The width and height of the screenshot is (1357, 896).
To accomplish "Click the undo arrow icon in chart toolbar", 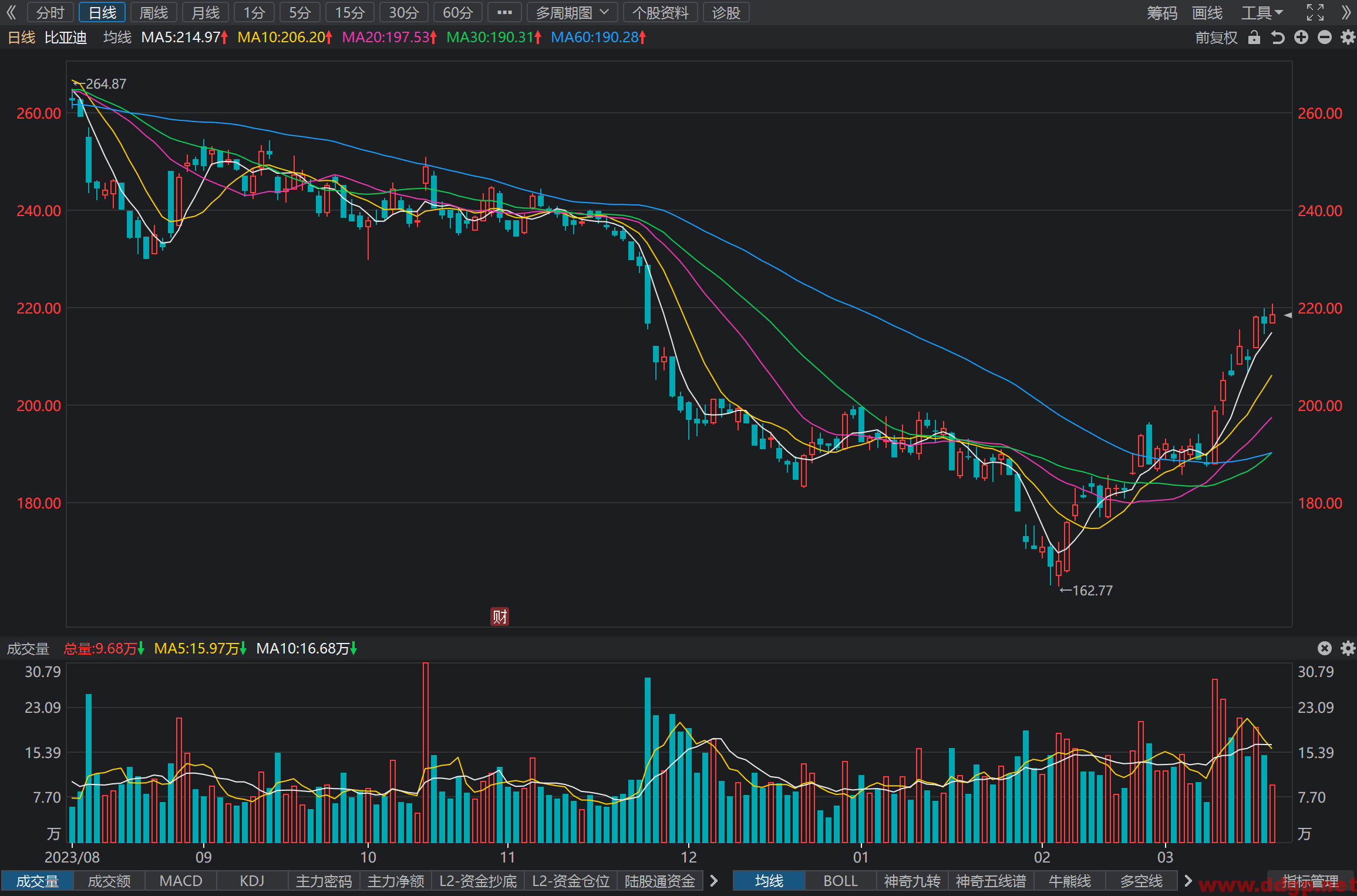I will click(x=1278, y=38).
